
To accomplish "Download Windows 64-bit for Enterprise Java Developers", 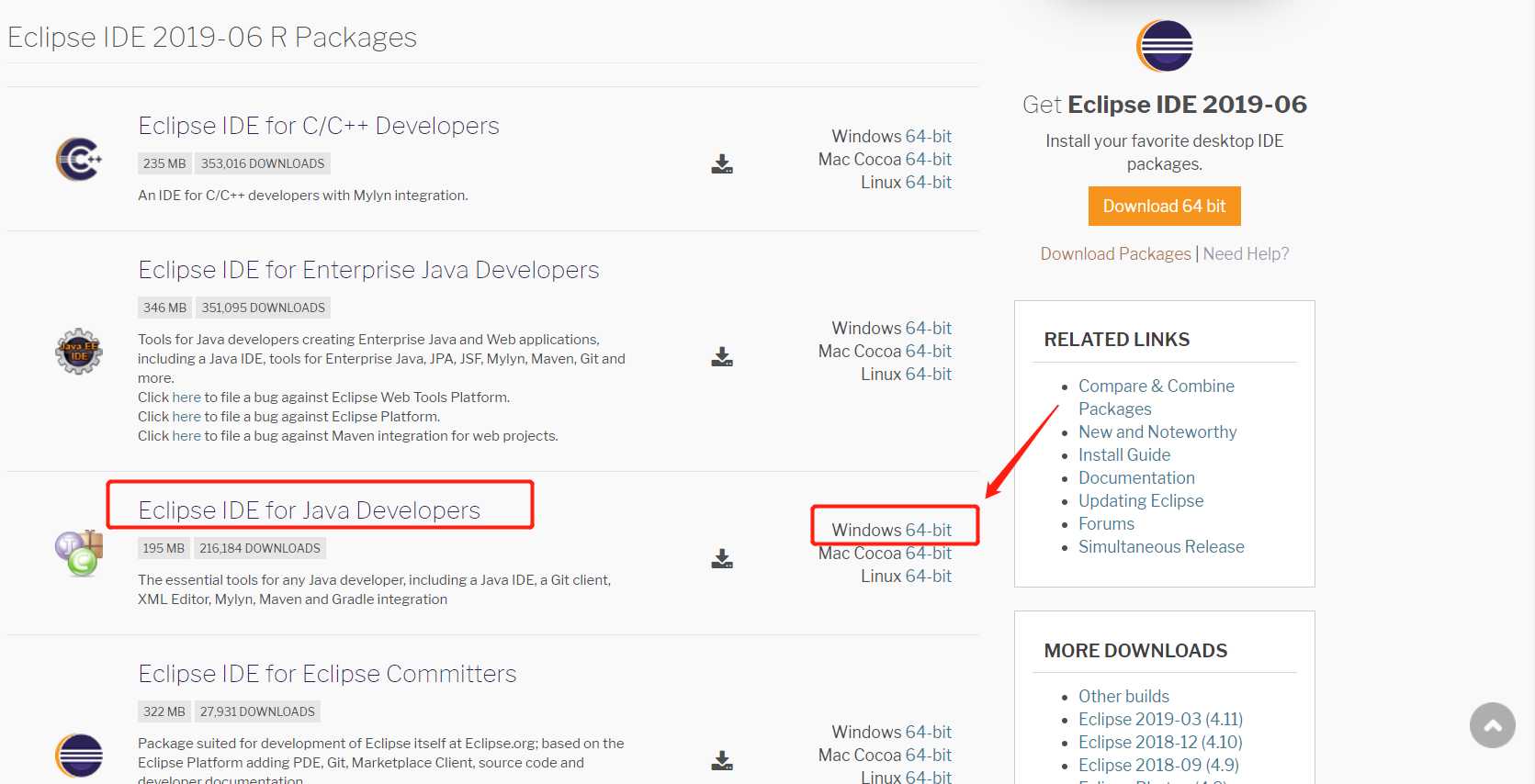I will tap(929, 328).
